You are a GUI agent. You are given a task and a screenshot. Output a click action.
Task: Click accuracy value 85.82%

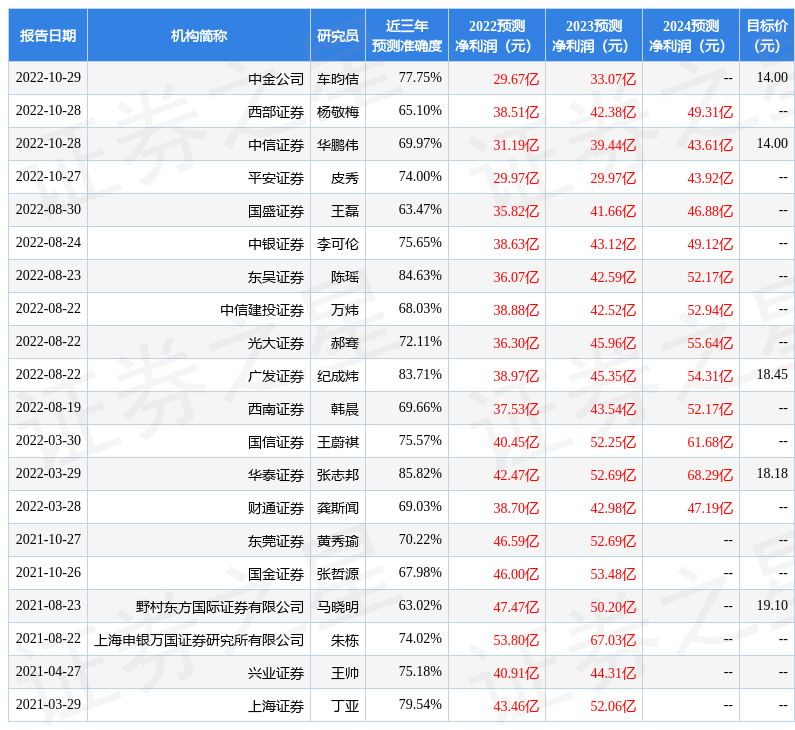420,473
